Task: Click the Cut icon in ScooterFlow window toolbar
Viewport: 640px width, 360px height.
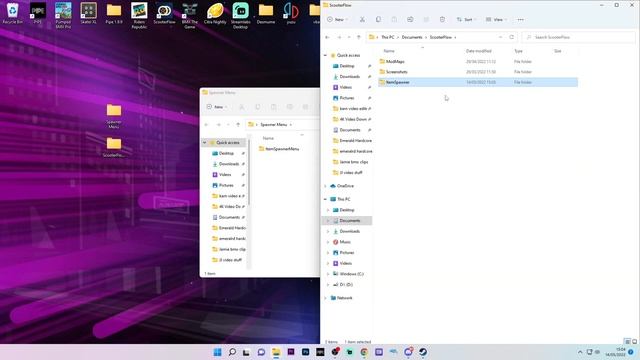Action: coord(362,20)
